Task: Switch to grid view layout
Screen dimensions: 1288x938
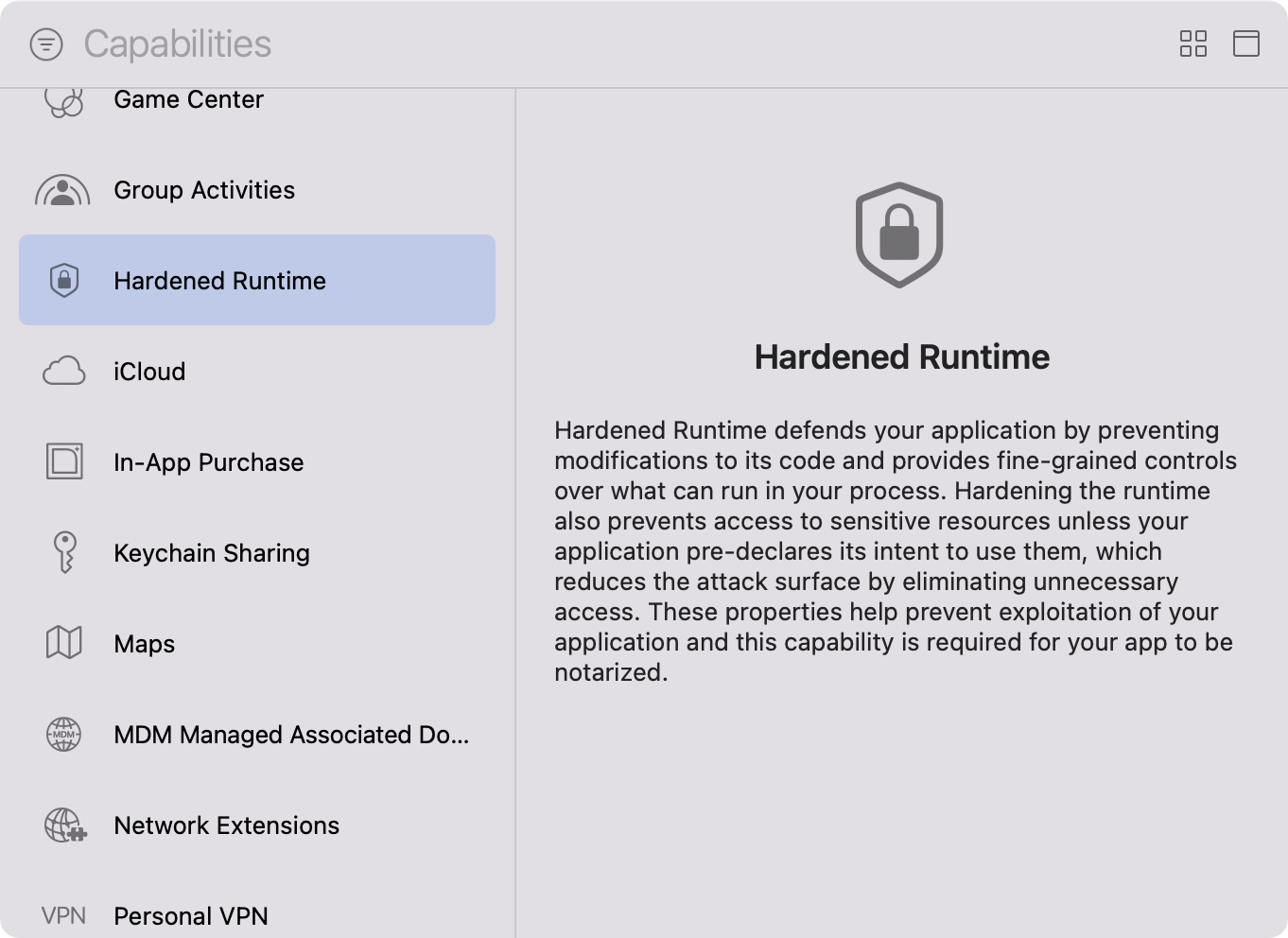Action: tap(1193, 43)
